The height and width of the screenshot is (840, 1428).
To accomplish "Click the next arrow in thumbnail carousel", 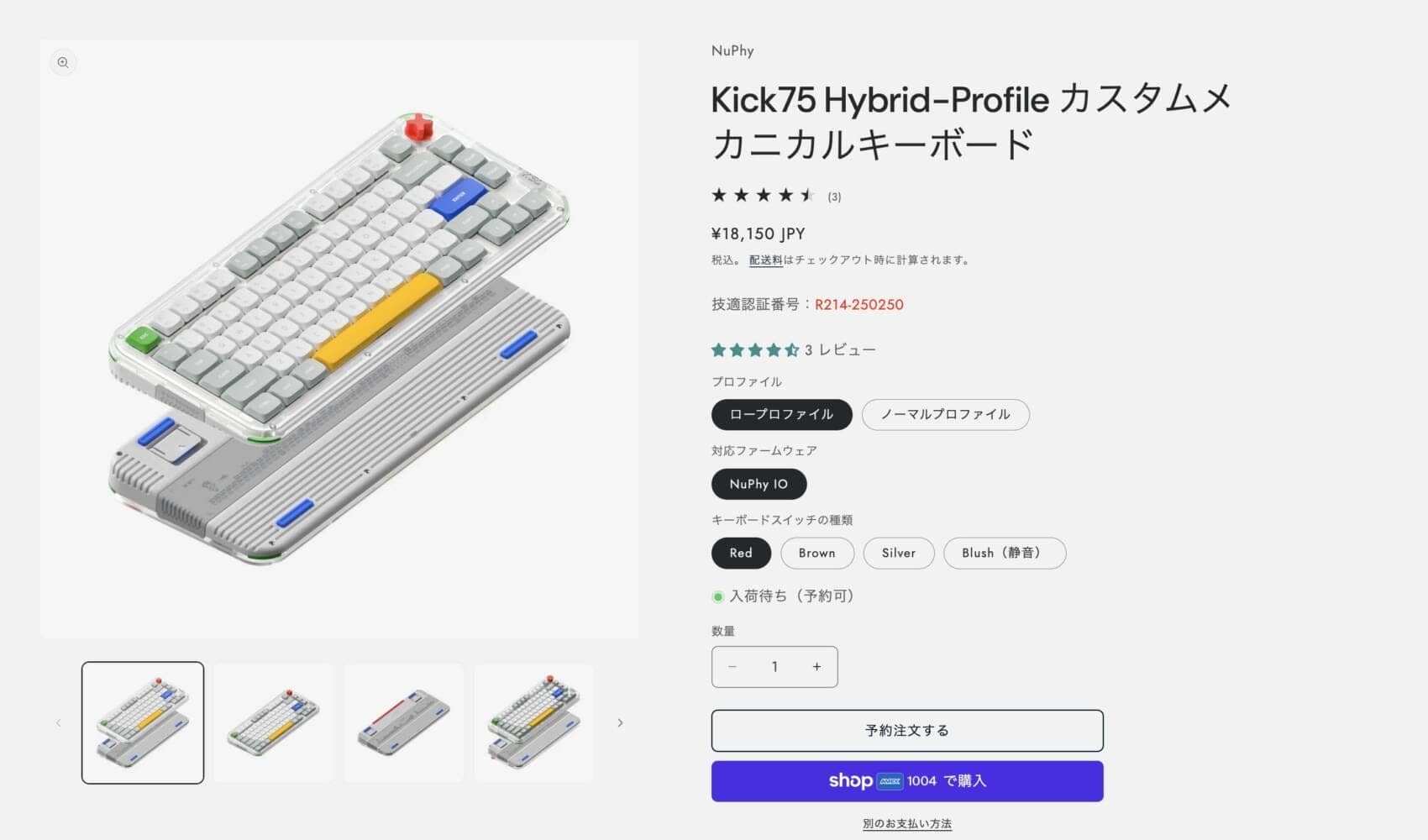I will pyautogui.click(x=621, y=722).
